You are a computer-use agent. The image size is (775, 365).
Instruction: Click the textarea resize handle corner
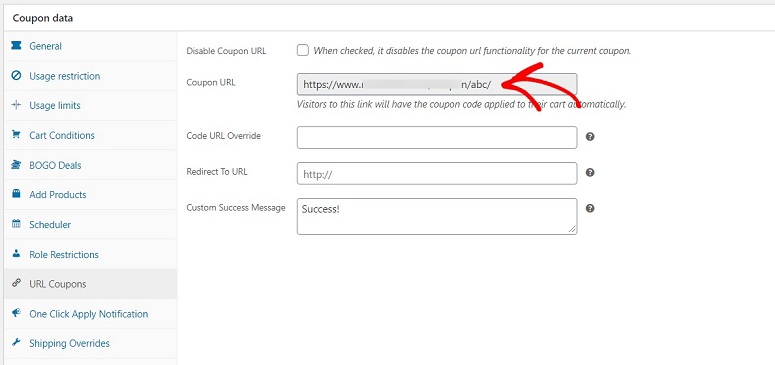(572, 229)
